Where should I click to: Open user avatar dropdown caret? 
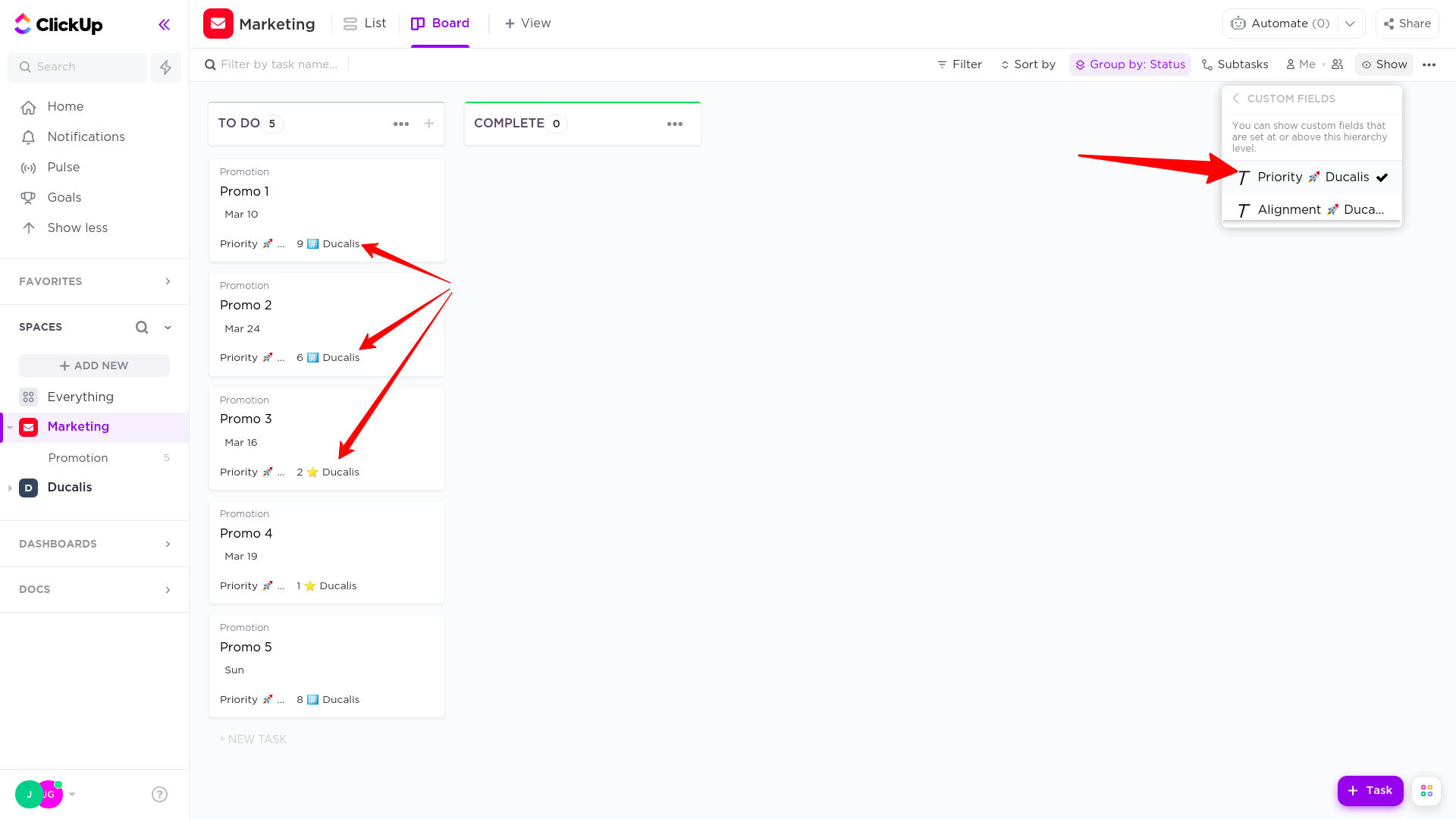coord(72,794)
